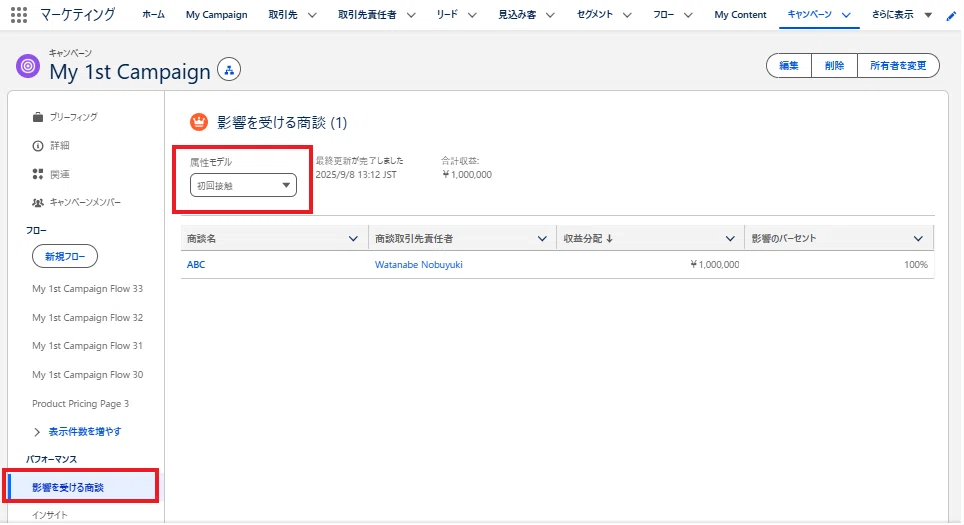
Task: Open campaign hierarchy icon next to title
Action: 229,70
